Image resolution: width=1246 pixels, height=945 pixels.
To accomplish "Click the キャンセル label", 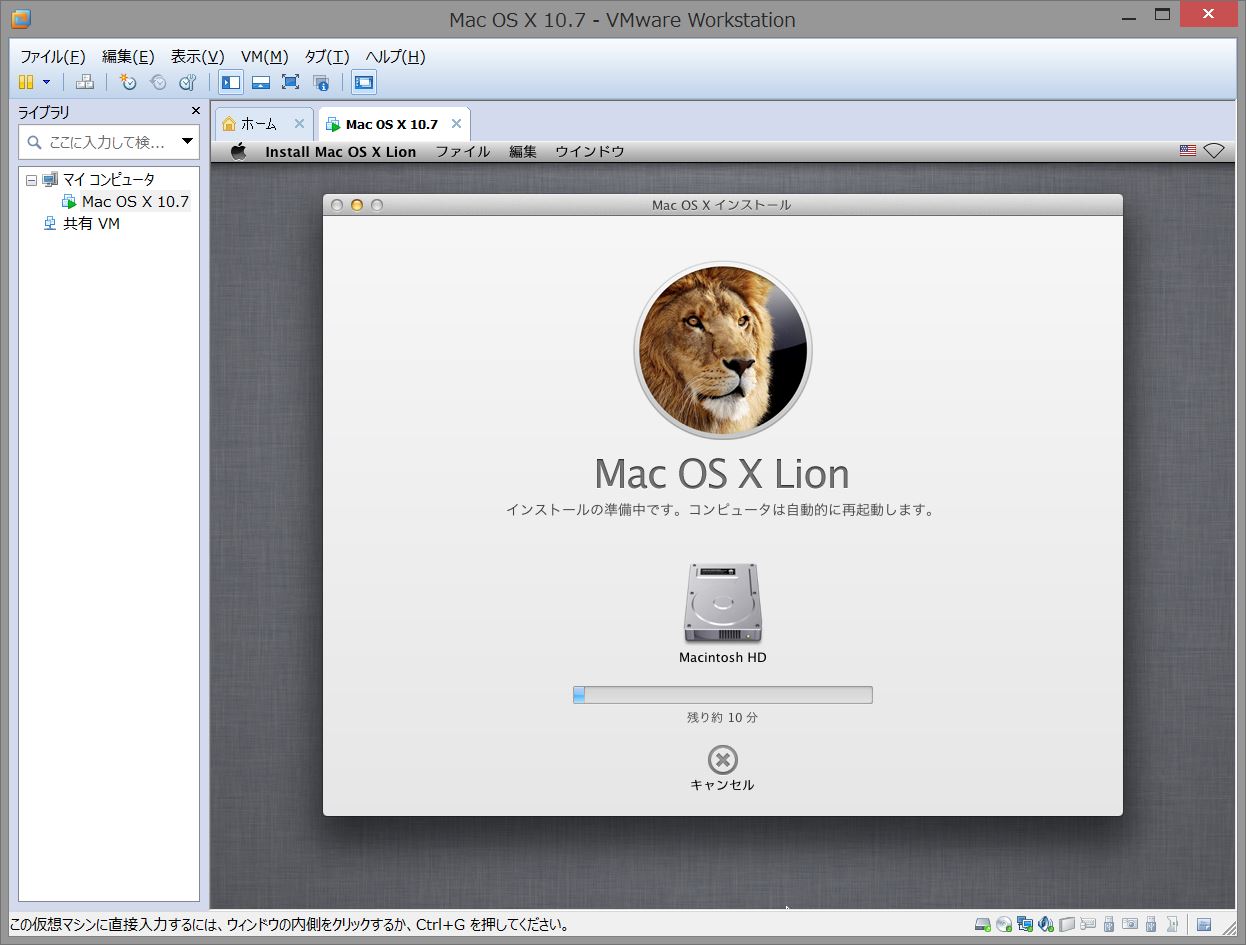I will coord(723,785).
